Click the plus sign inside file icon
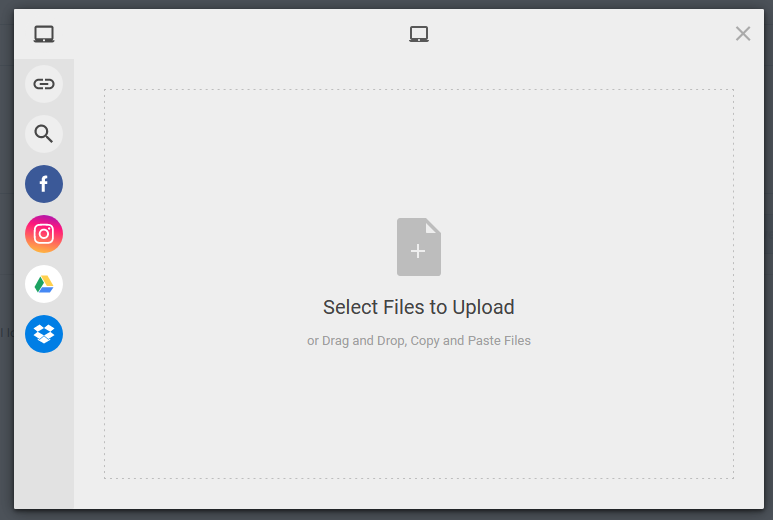The image size is (773, 520). point(419,251)
